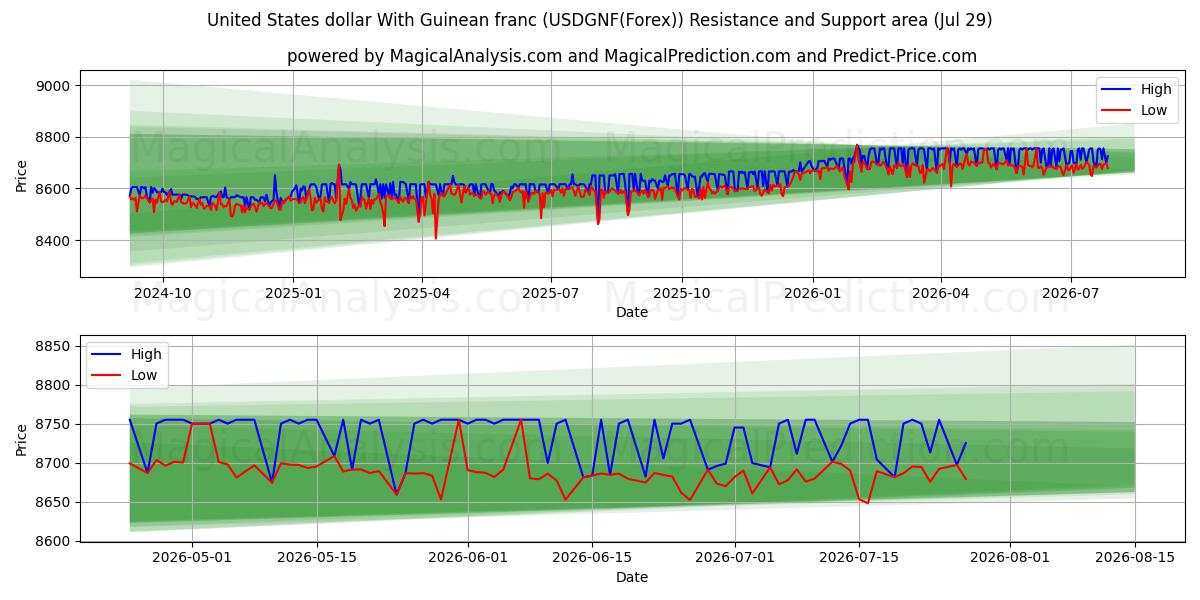Click the 2026-01 date tick label
The image size is (1200, 600).
[812, 293]
